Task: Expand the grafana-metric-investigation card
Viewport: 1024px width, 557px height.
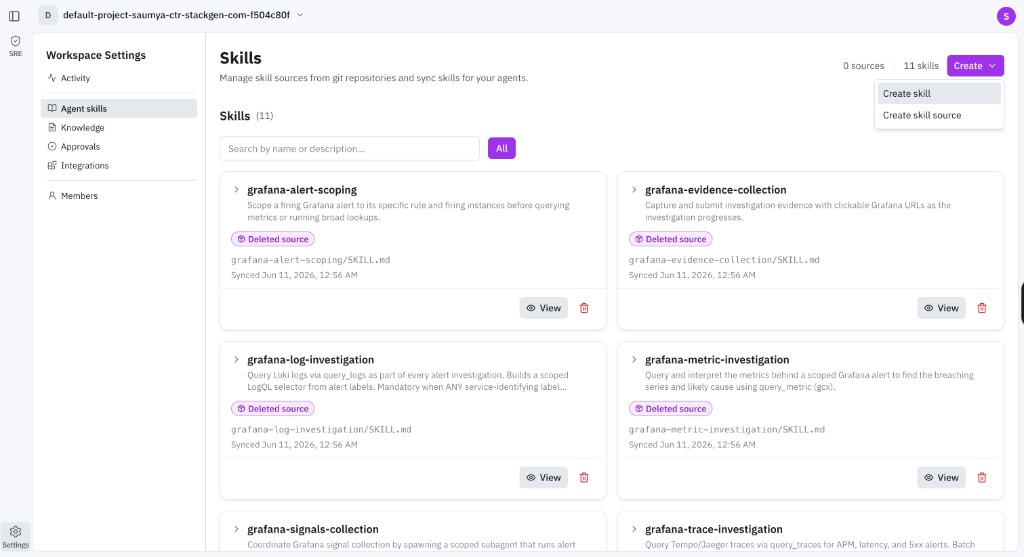Action: tap(633, 360)
